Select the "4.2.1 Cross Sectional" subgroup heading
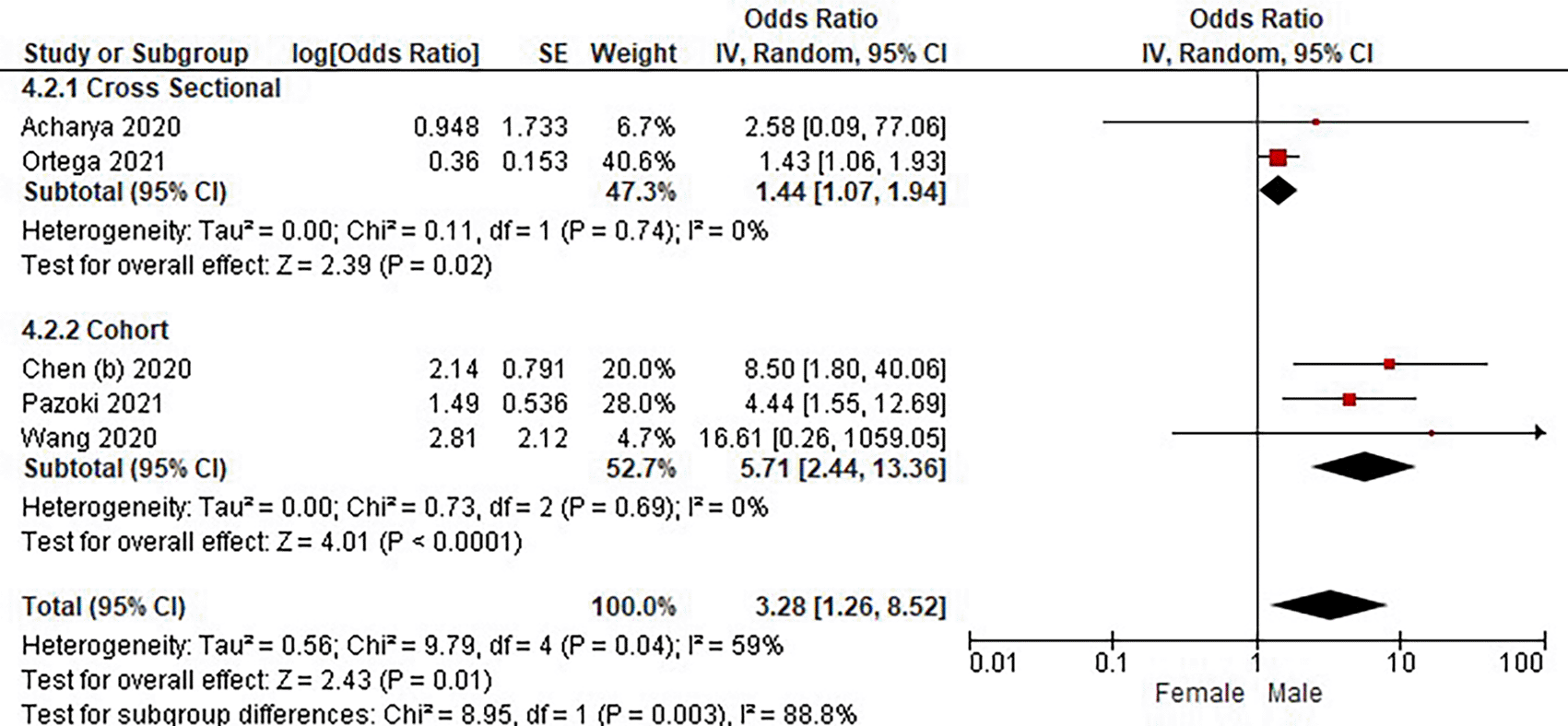The image size is (1568, 726). tap(151, 88)
